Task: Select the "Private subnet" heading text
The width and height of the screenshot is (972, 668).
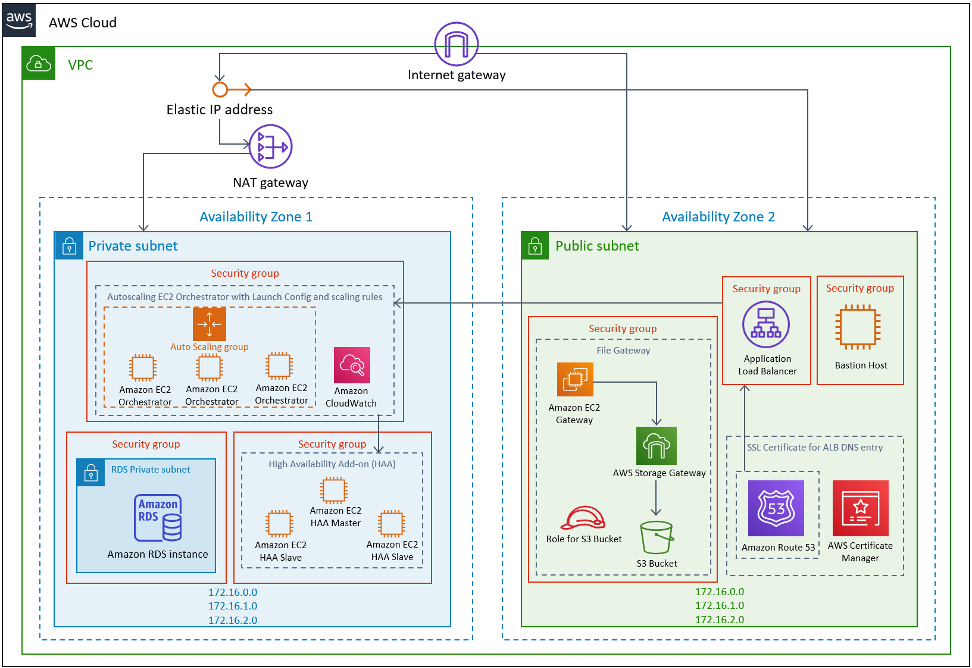Action: click(x=133, y=246)
